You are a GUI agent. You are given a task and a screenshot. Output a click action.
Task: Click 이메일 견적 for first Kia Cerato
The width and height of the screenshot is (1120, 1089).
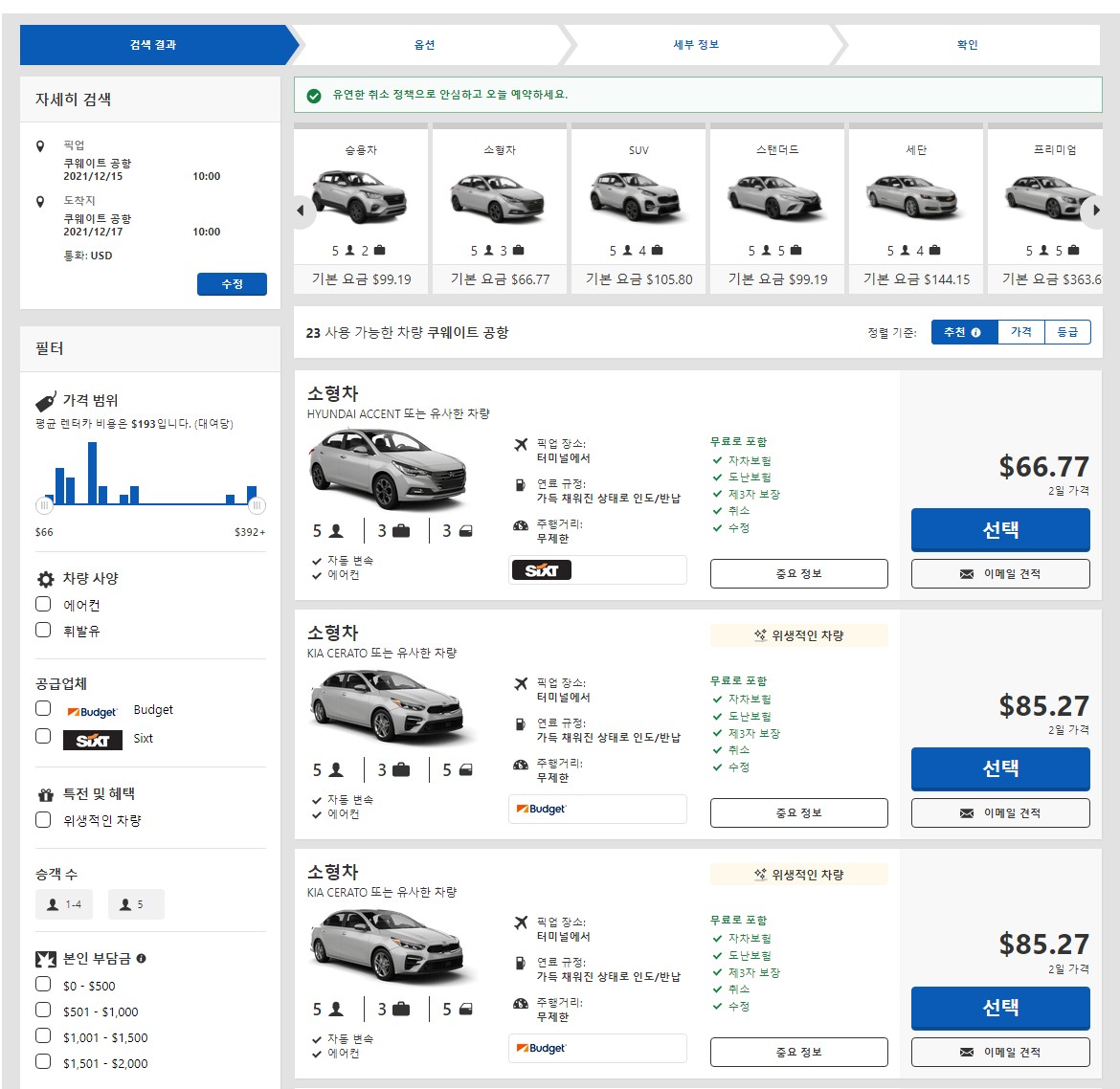1000,812
